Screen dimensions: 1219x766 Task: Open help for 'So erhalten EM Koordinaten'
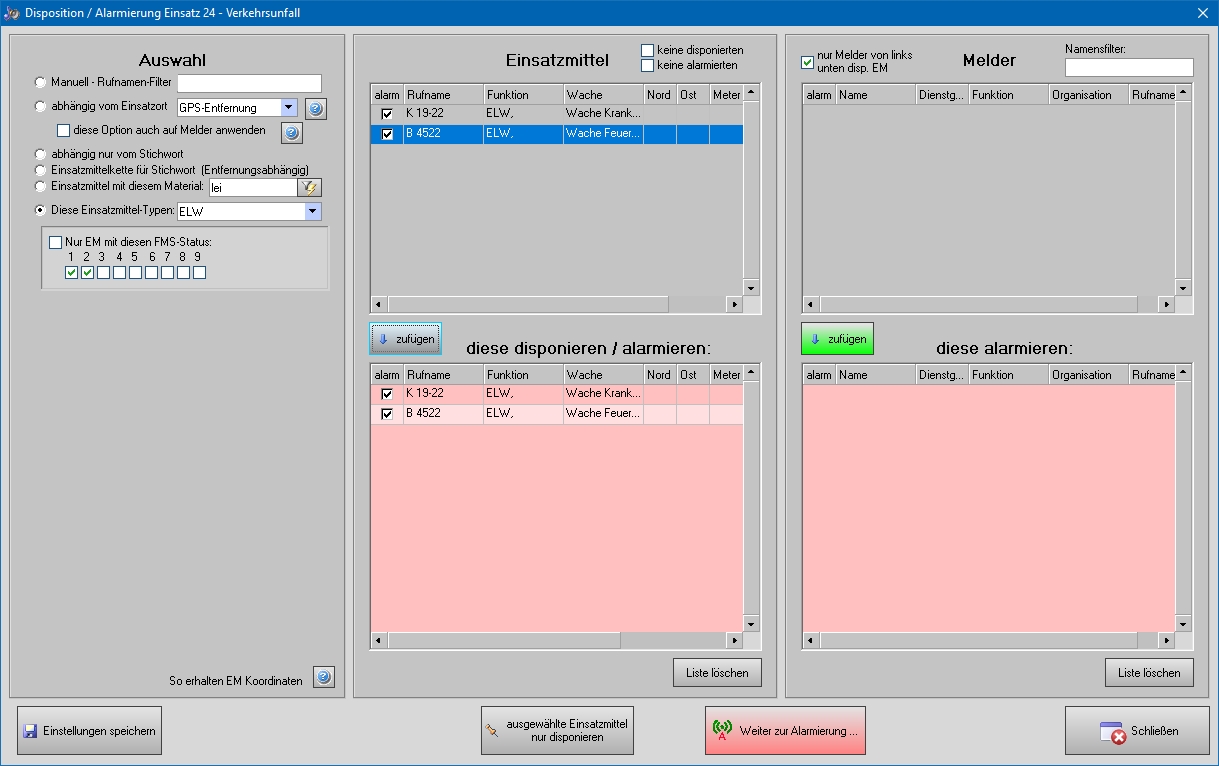click(x=323, y=677)
